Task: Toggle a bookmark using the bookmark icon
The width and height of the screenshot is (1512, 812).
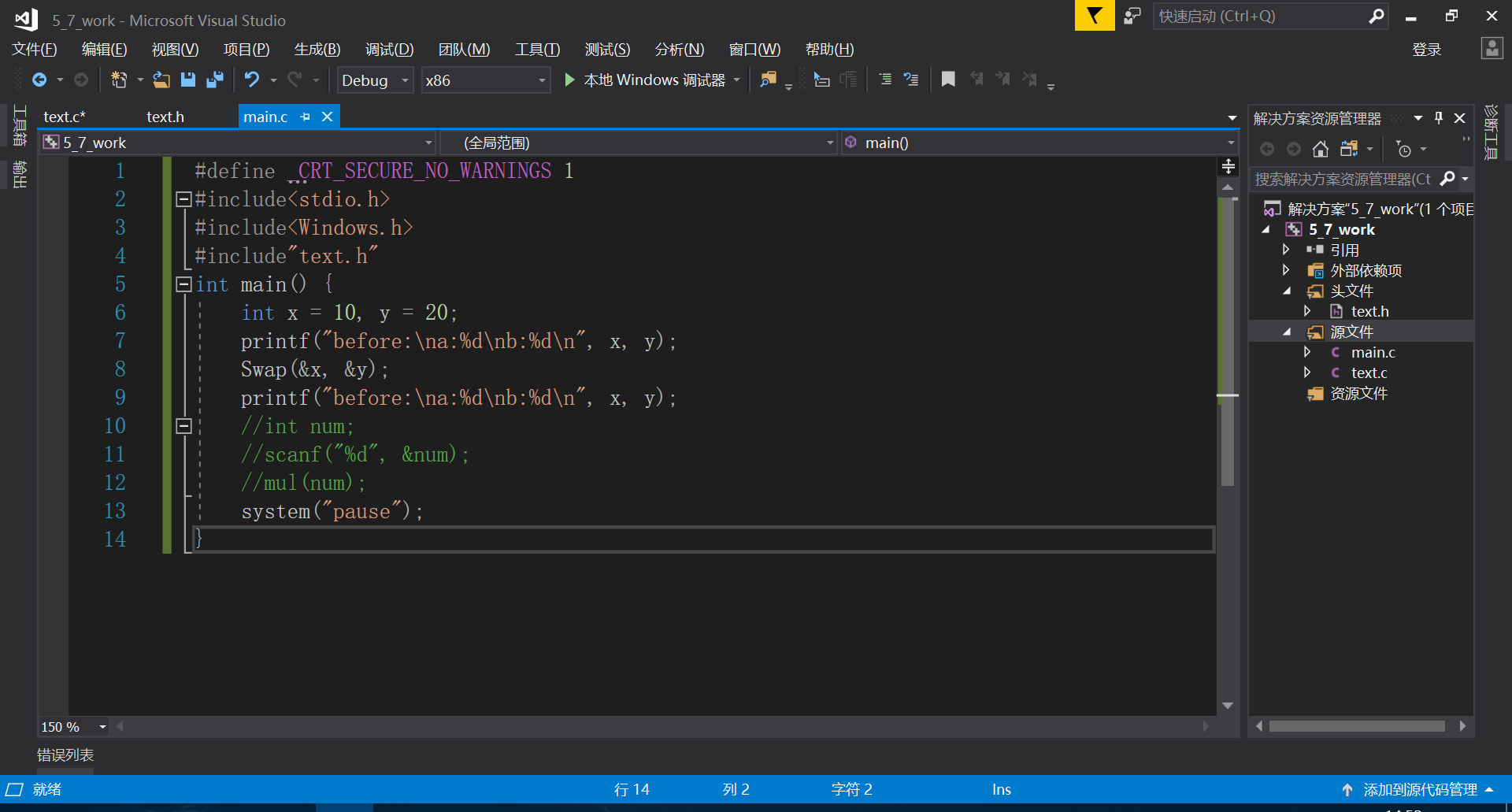Action: coord(947,80)
